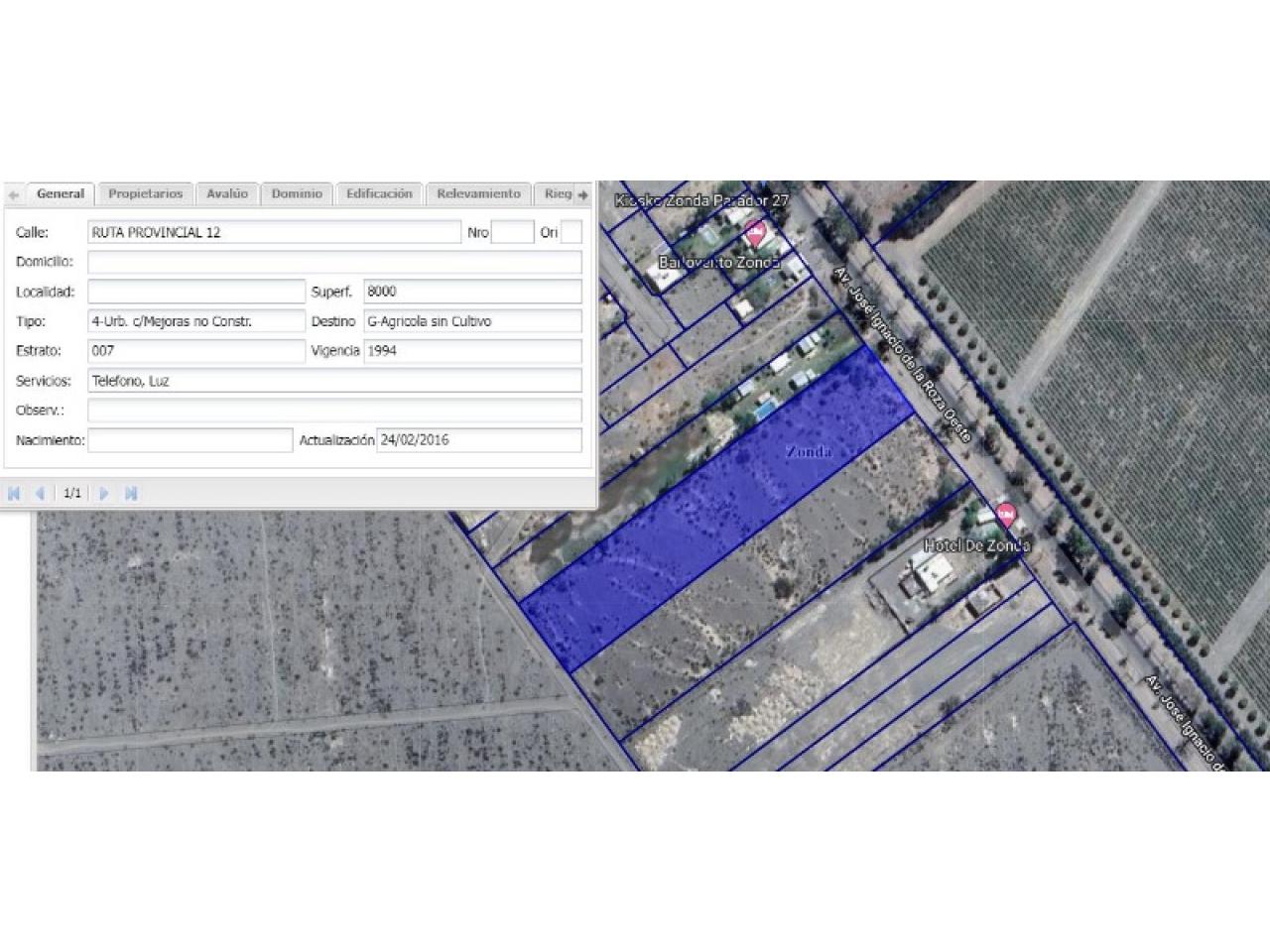This screenshot has width=1270, height=952.
Task: Click the Estrato field showing 007
Action: [x=196, y=351]
